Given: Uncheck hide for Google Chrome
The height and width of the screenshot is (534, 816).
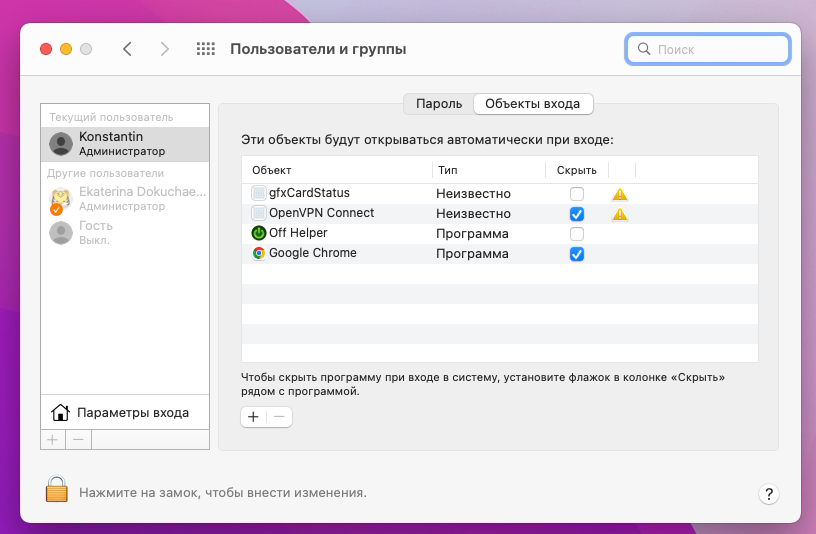Looking at the screenshot, I should (x=577, y=254).
